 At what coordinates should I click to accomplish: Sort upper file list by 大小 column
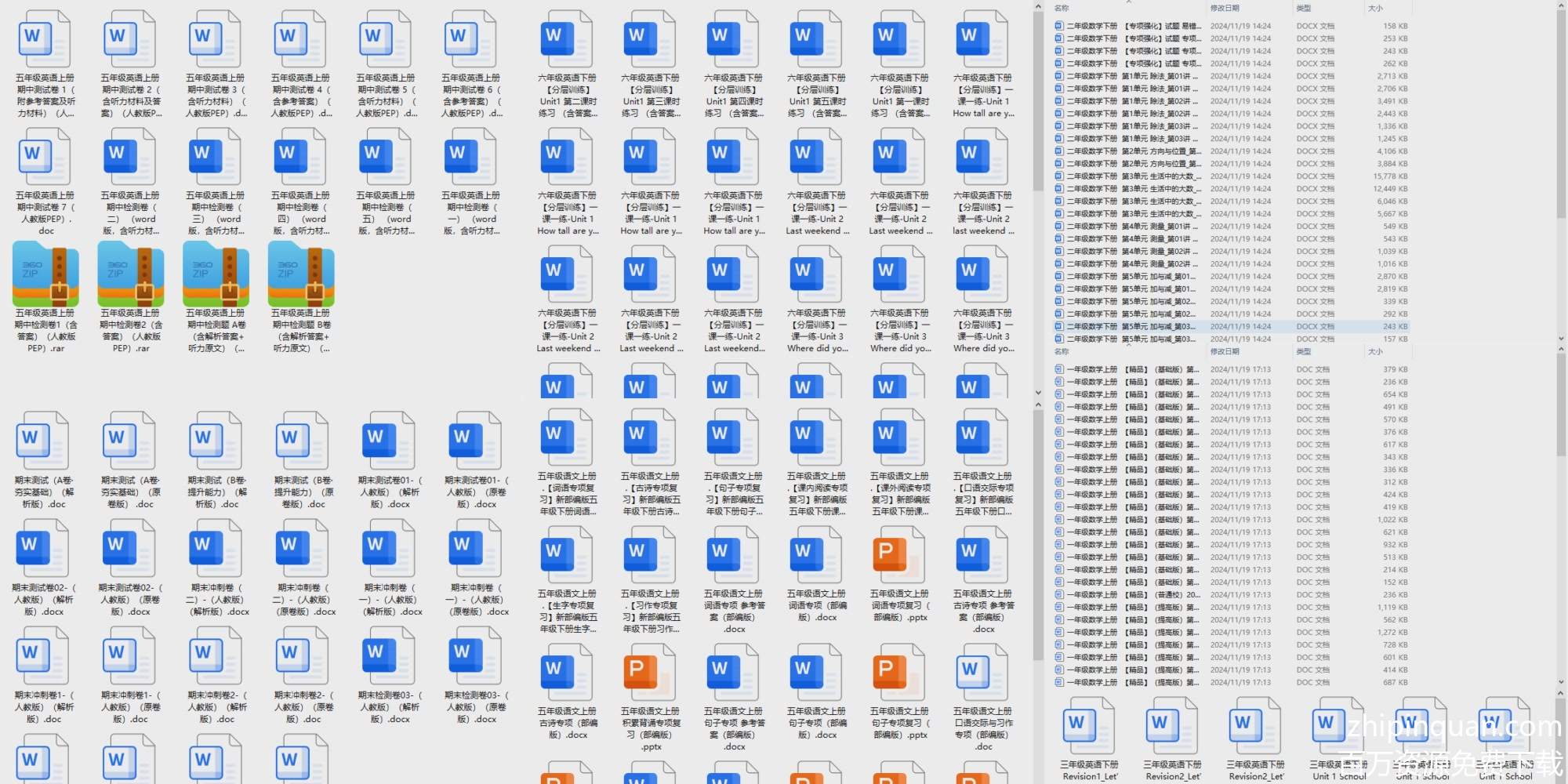click(x=1375, y=8)
